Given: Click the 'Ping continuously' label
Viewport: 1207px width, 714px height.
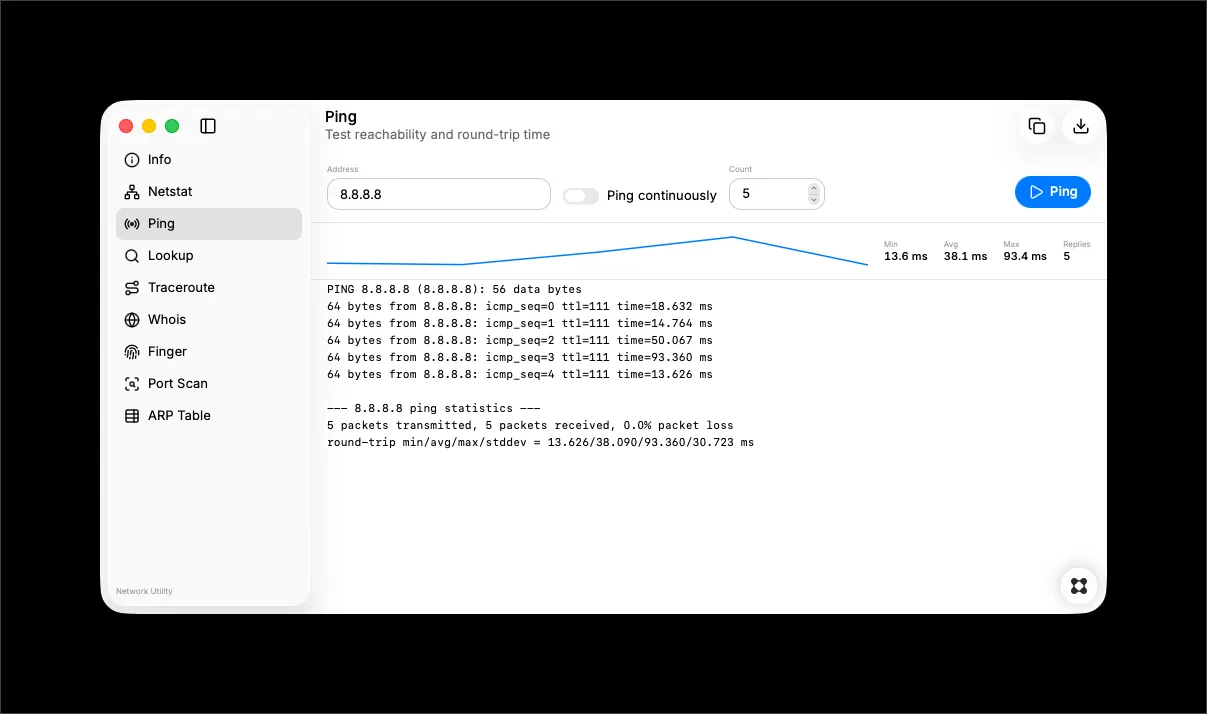Looking at the screenshot, I should coord(662,196).
